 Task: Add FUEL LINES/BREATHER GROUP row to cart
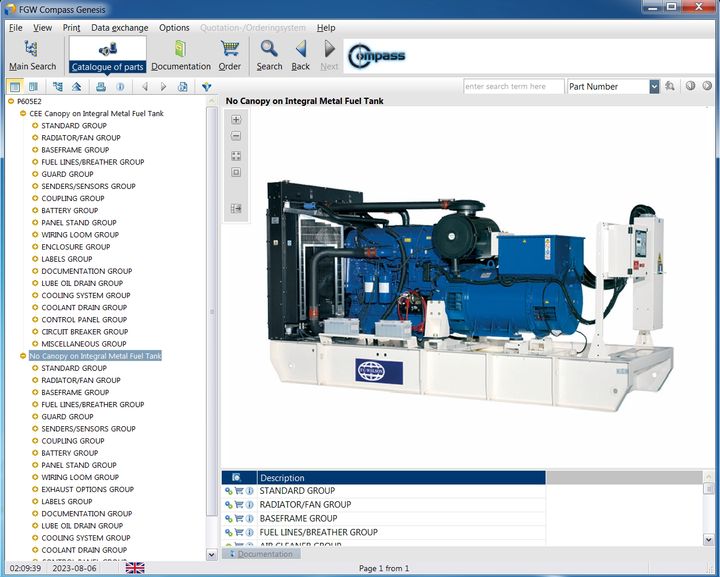[239, 532]
